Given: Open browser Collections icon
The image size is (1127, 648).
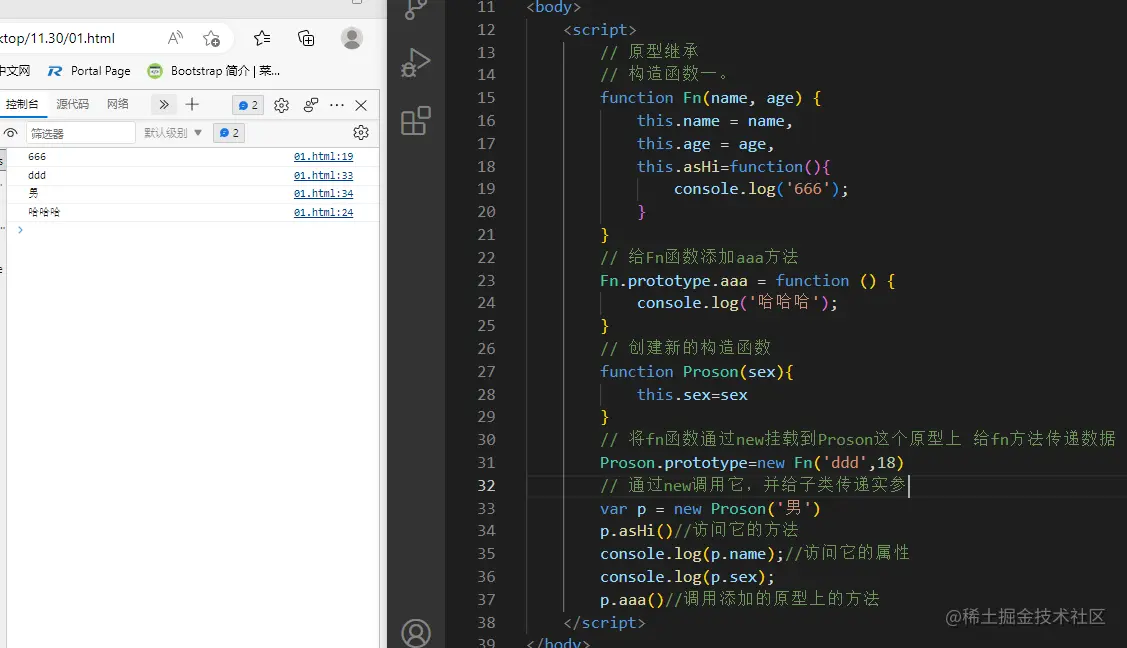Looking at the screenshot, I should pyautogui.click(x=306, y=38).
